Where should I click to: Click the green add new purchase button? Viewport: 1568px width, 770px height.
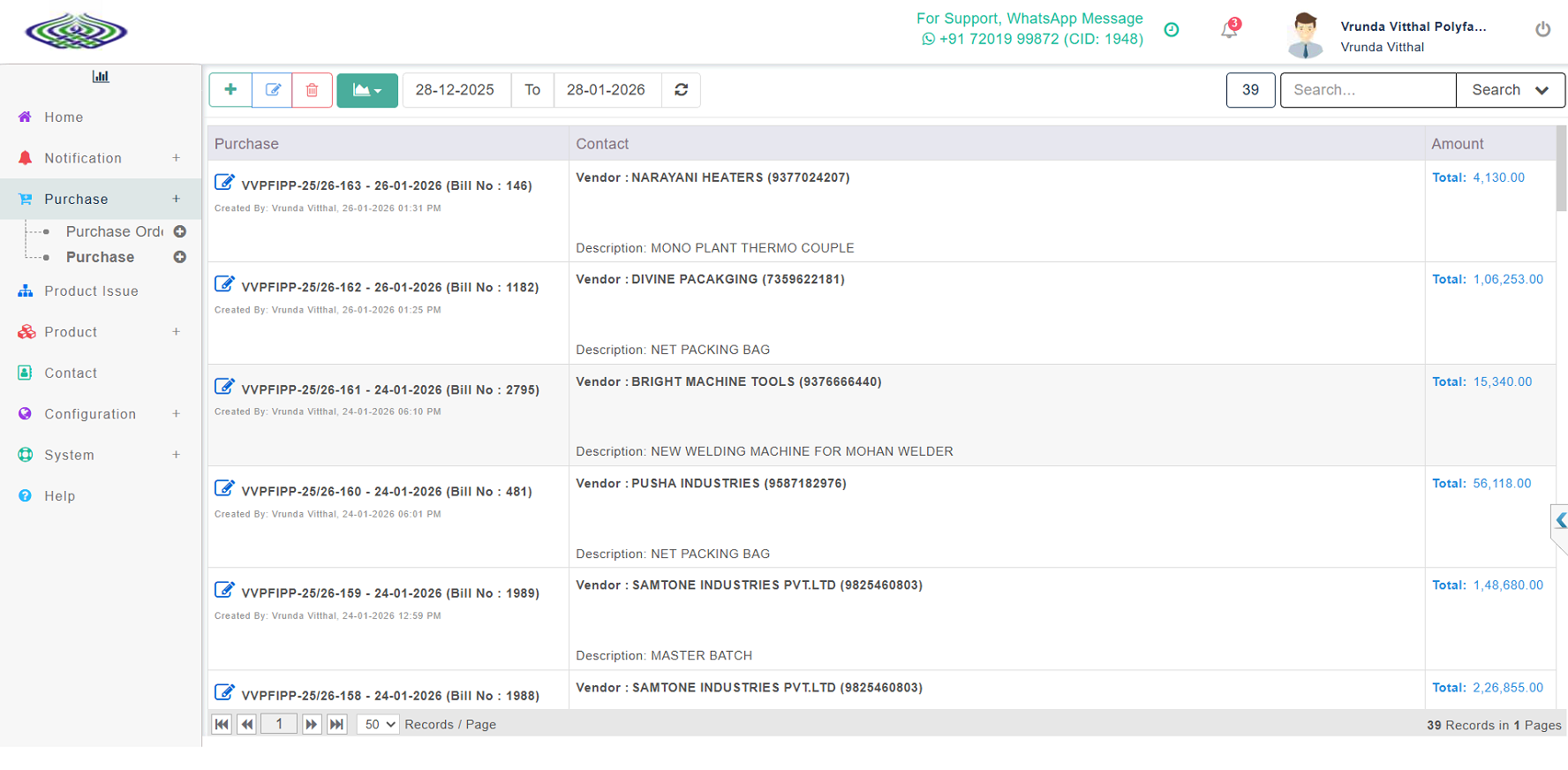(x=230, y=90)
